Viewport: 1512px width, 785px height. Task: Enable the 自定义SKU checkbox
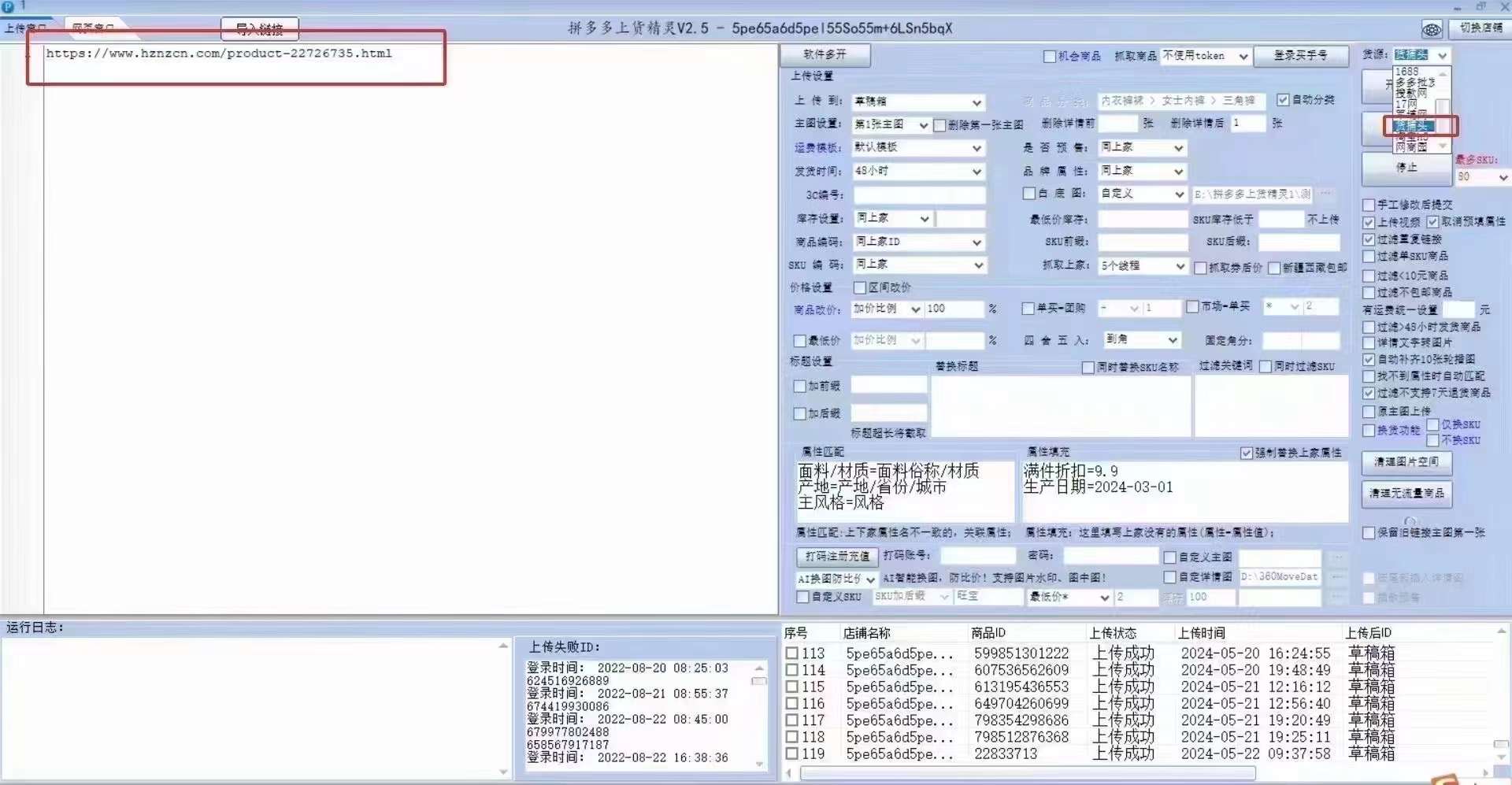[803, 598]
